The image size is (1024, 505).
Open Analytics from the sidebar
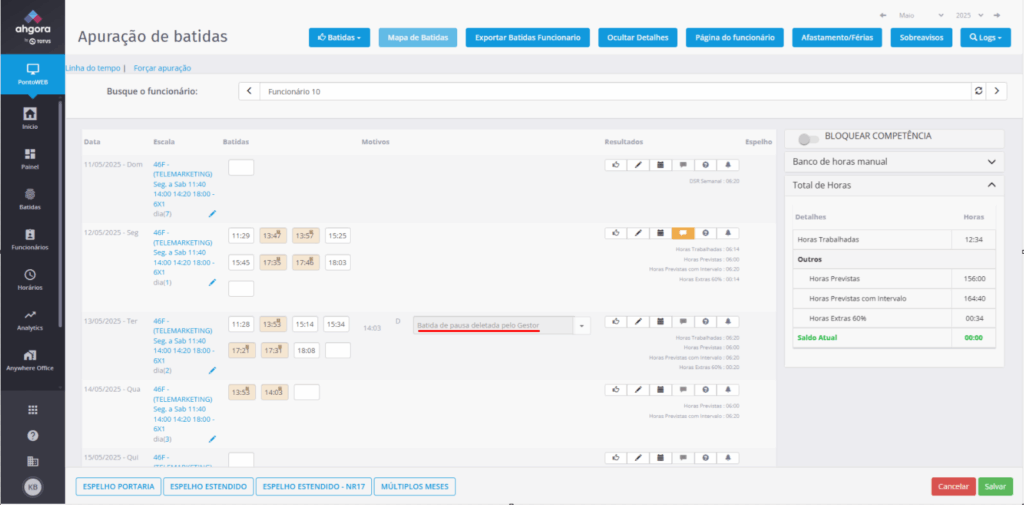tap(30, 319)
